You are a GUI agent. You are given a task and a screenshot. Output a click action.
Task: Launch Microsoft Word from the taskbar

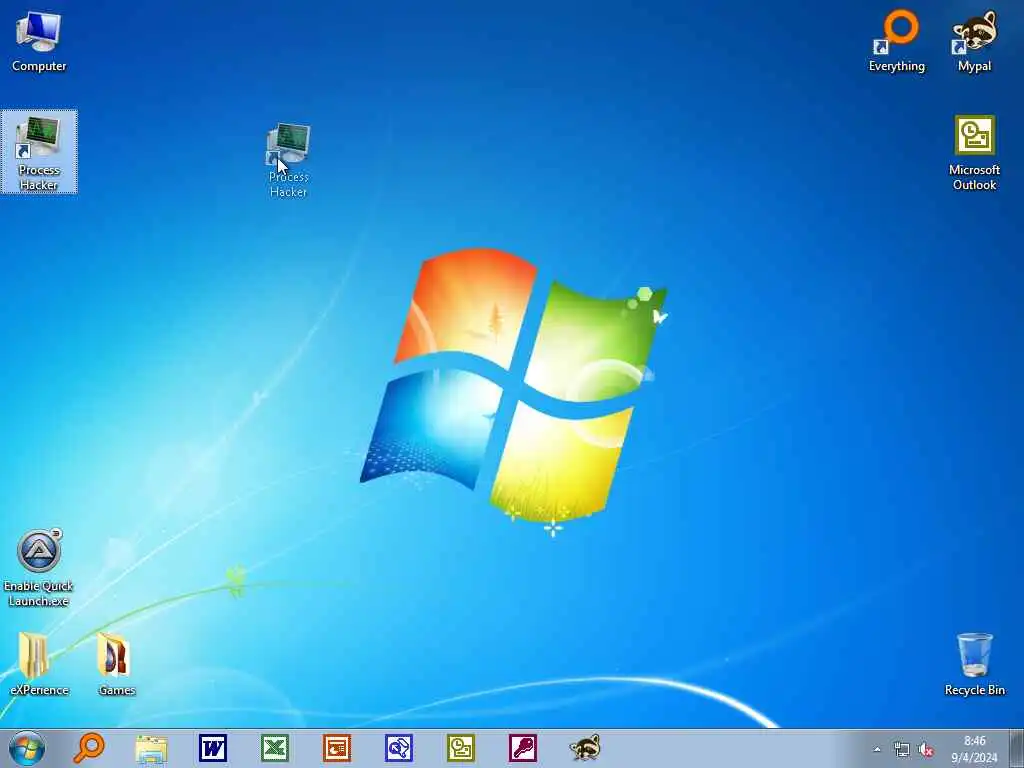tap(213, 748)
